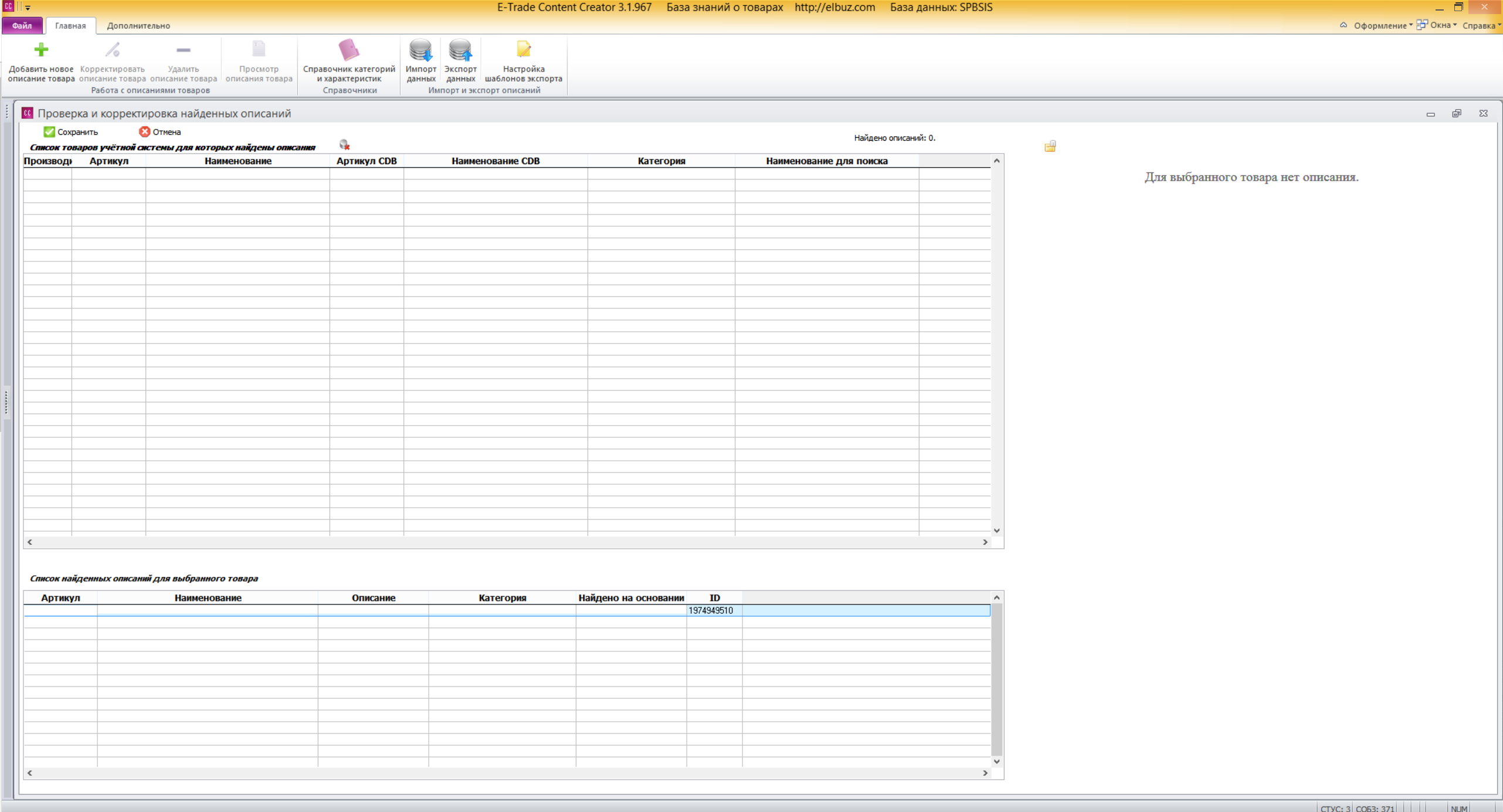Select the cell with ID 1974949510

[x=714, y=610]
